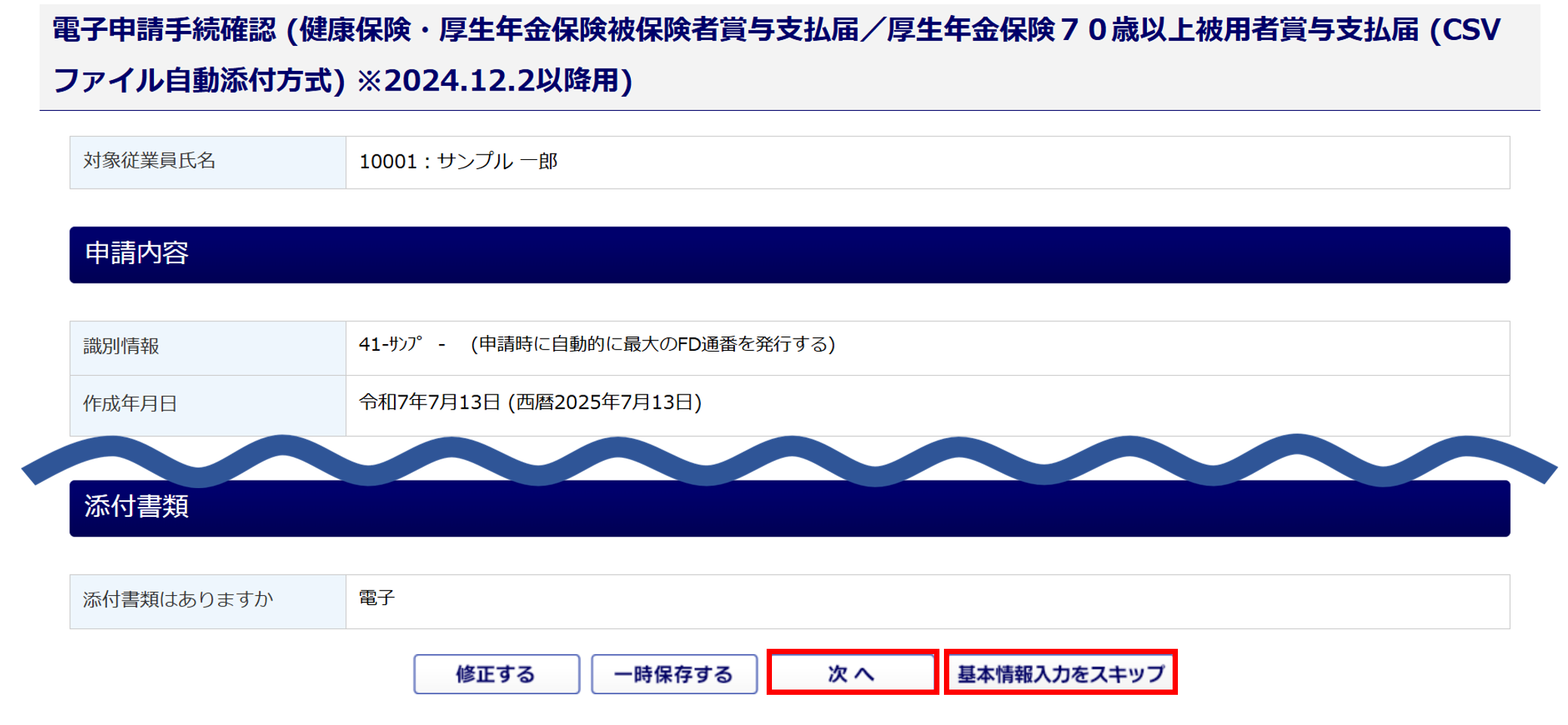Viewport: 1568px width, 725px height.
Task: Click the 修正する button
Action: pos(497,674)
